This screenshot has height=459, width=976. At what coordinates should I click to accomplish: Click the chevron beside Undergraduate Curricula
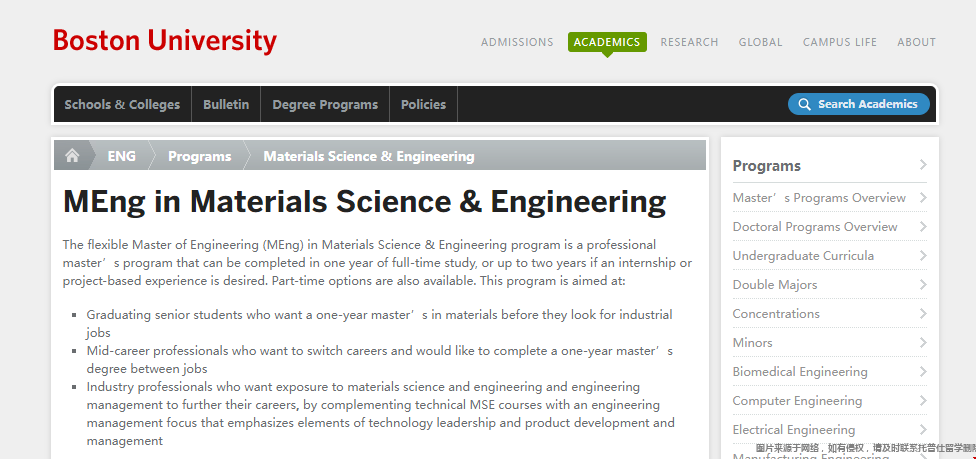922,255
